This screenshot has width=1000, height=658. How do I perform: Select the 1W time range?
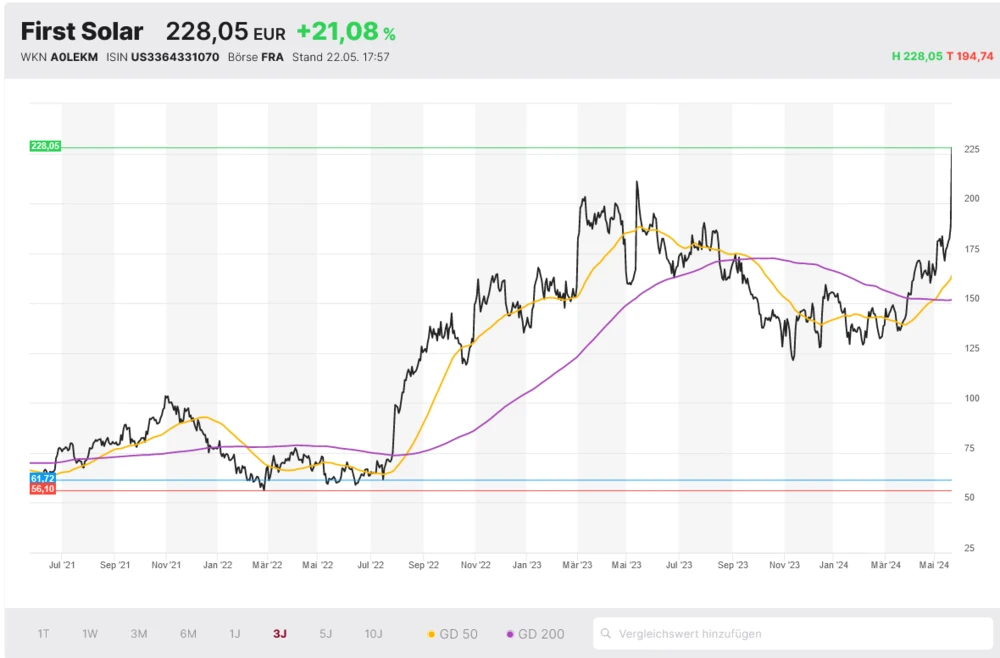click(x=90, y=634)
